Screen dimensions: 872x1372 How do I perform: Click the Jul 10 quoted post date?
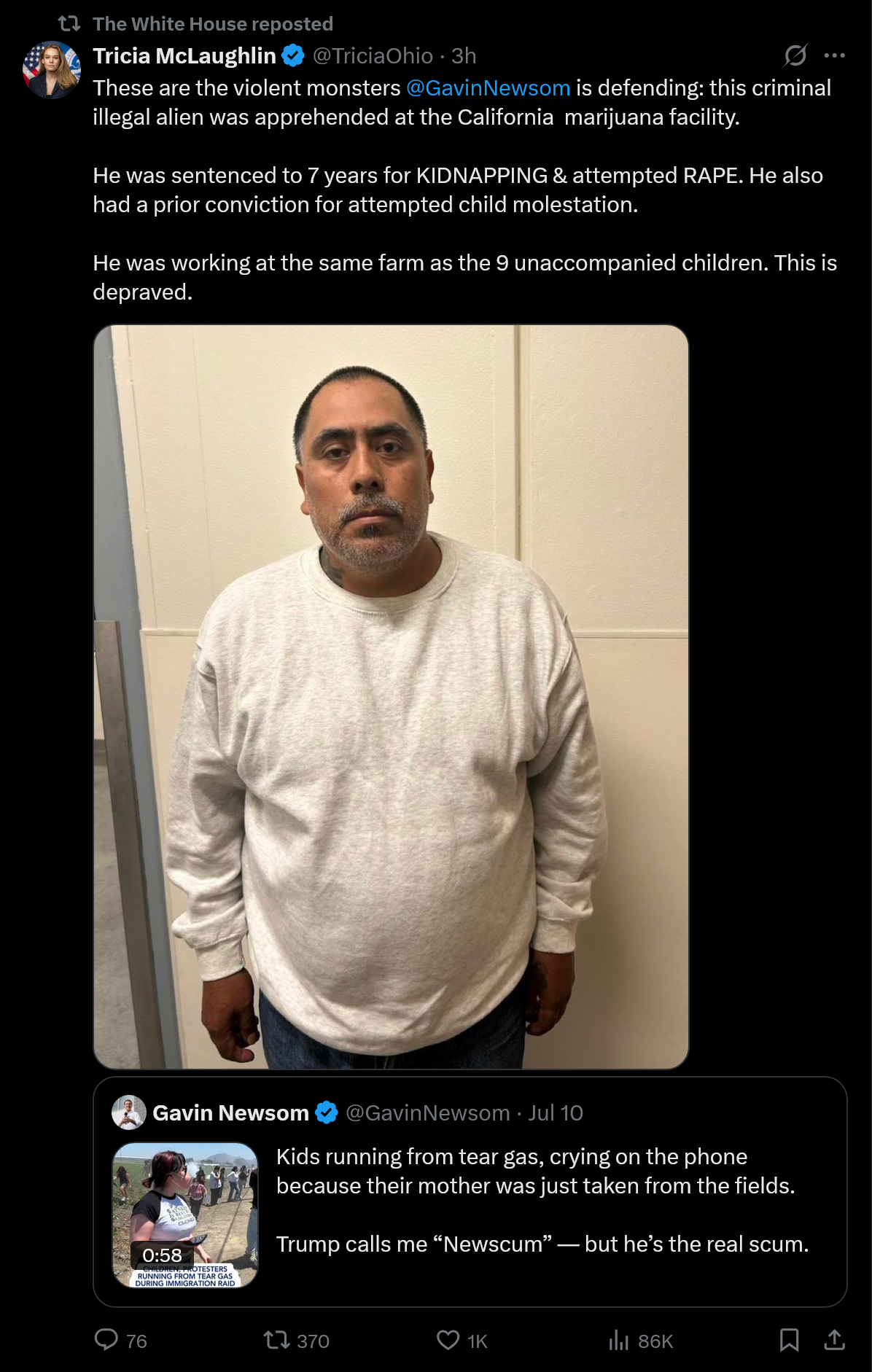[x=556, y=1113]
